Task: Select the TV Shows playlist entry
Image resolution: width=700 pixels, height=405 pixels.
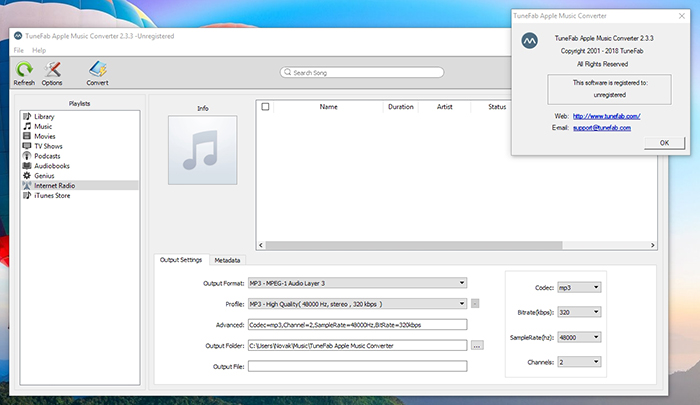Action: [80, 146]
